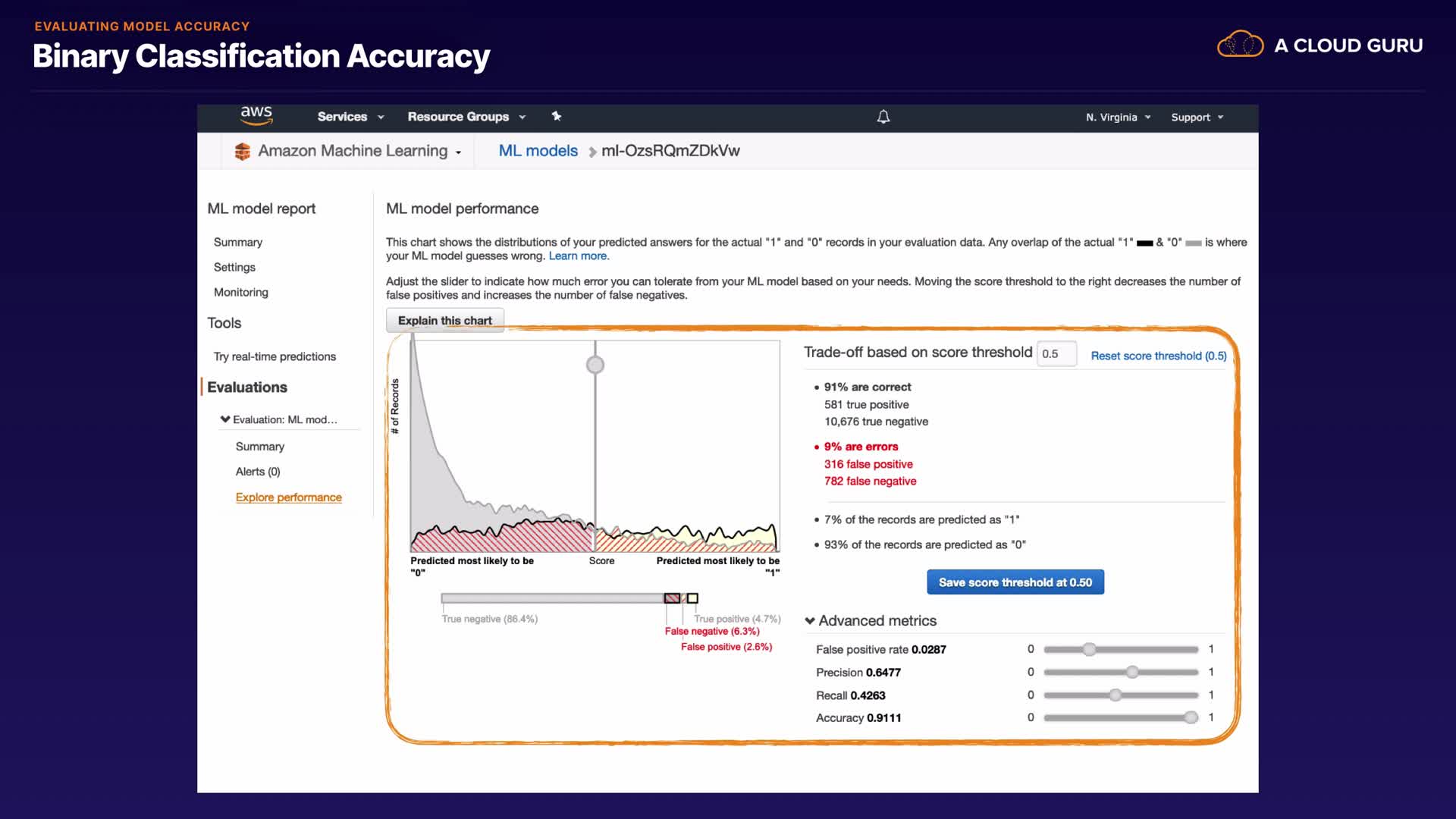Click the Amazon Machine Learning service icon
This screenshot has height=819, width=1456.
243,152
